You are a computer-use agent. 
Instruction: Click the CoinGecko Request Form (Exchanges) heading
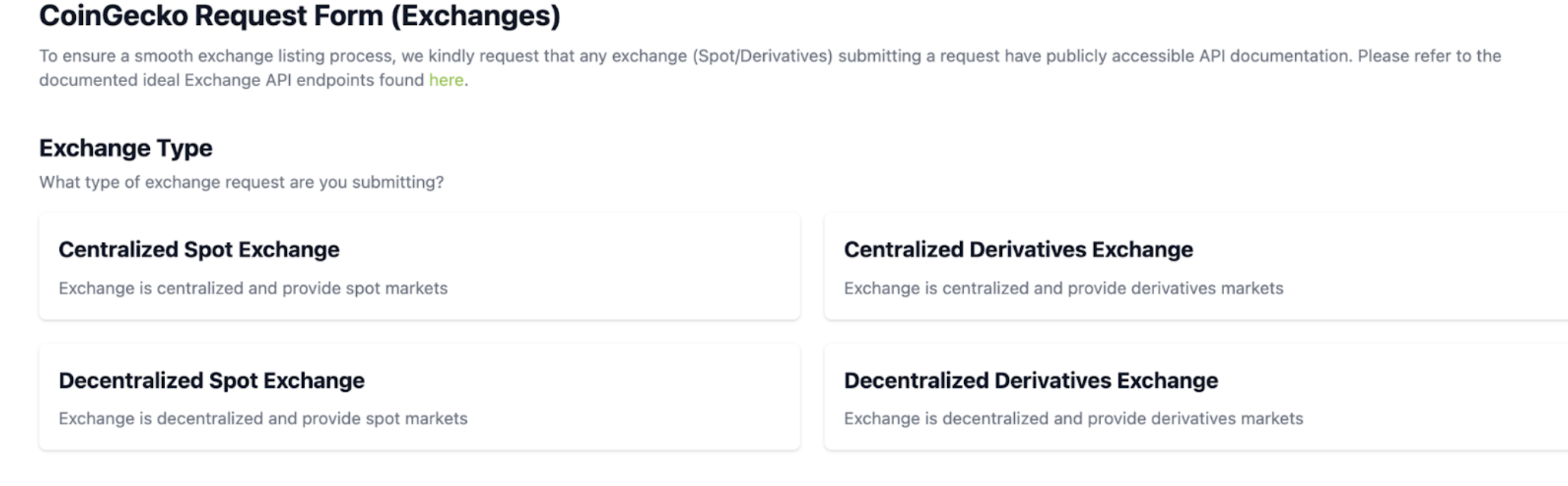click(300, 16)
